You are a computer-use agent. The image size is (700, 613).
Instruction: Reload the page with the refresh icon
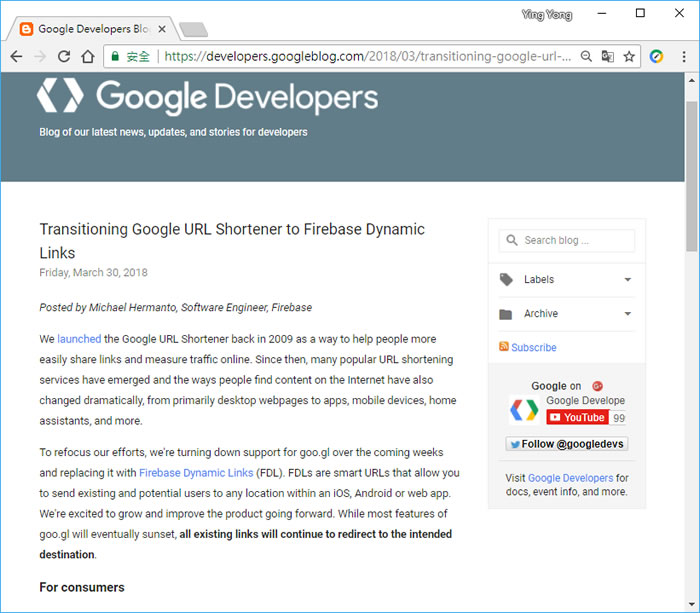click(64, 56)
